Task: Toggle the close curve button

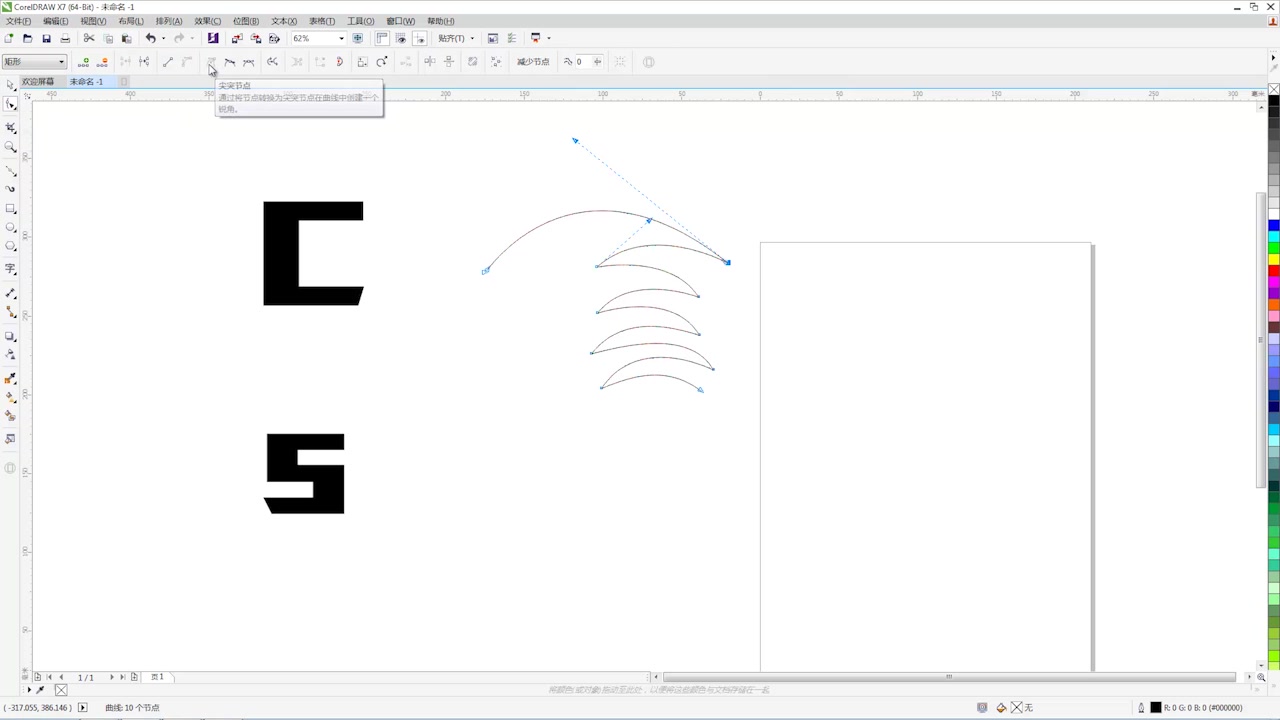Action: [x=340, y=62]
